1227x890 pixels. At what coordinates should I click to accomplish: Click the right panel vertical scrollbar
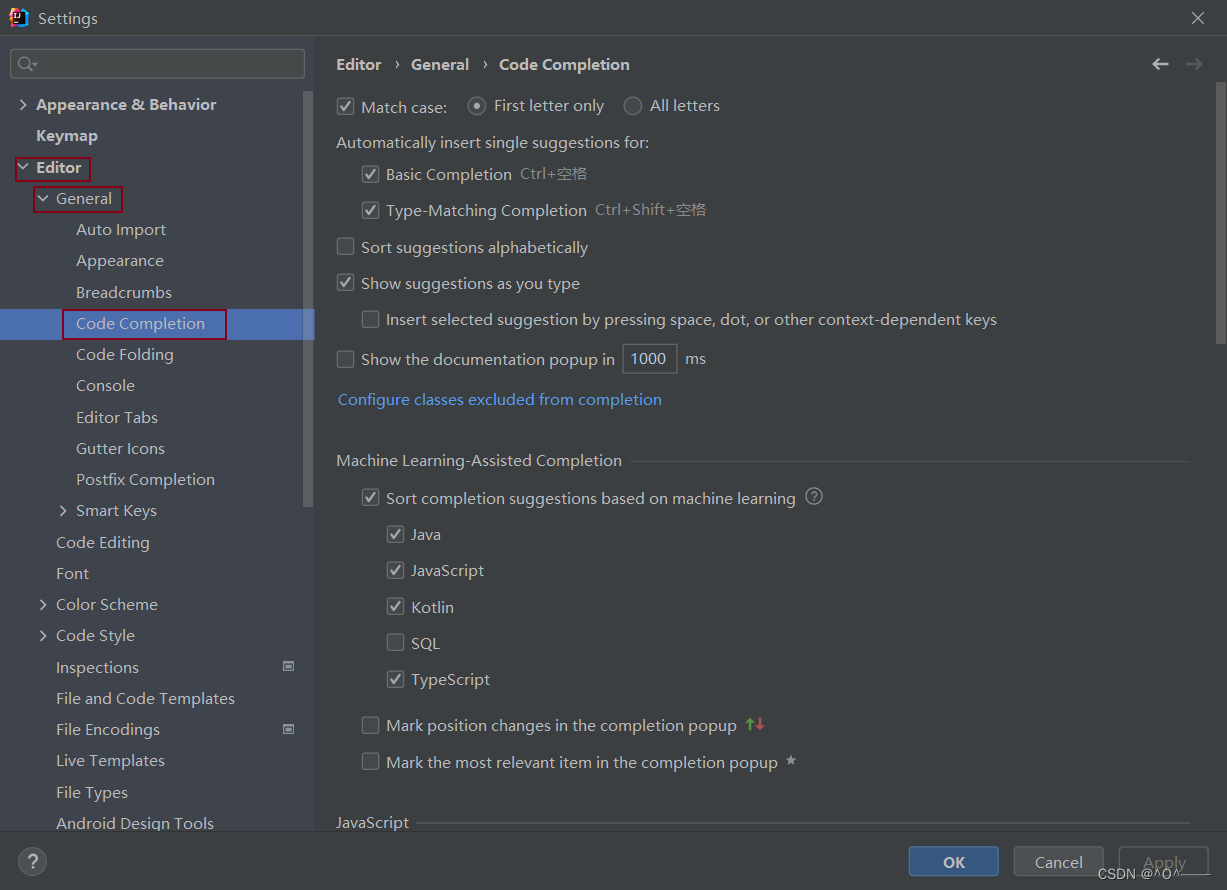pos(1221,215)
